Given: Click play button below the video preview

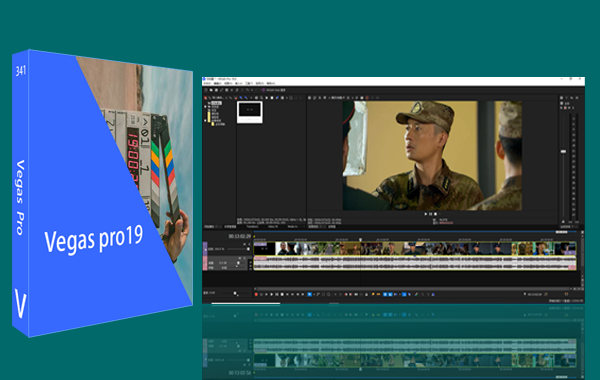Looking at the screenshot, I should pos(426,214).
